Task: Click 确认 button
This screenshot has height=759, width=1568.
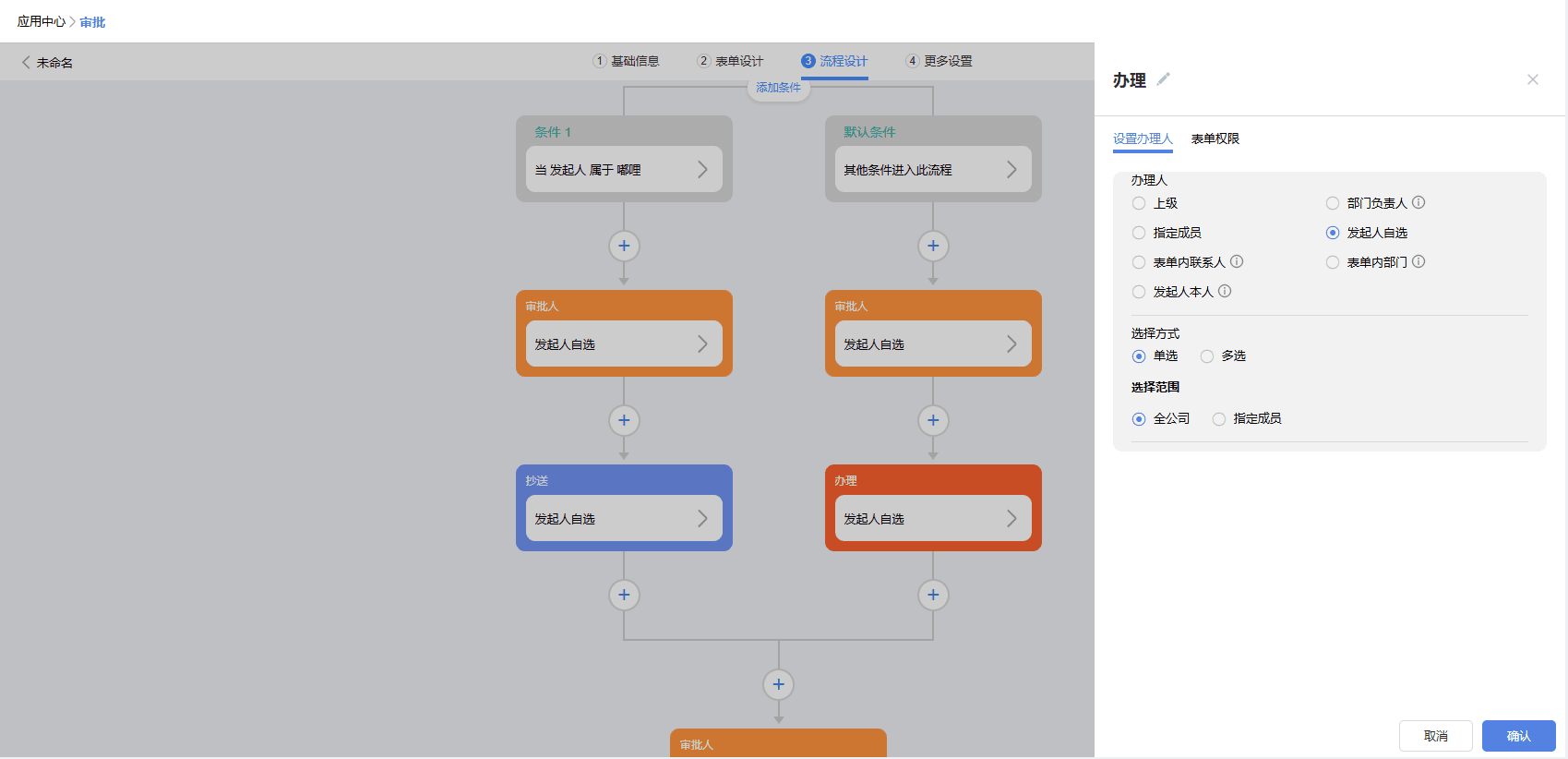Action: tap(1519, 736)
